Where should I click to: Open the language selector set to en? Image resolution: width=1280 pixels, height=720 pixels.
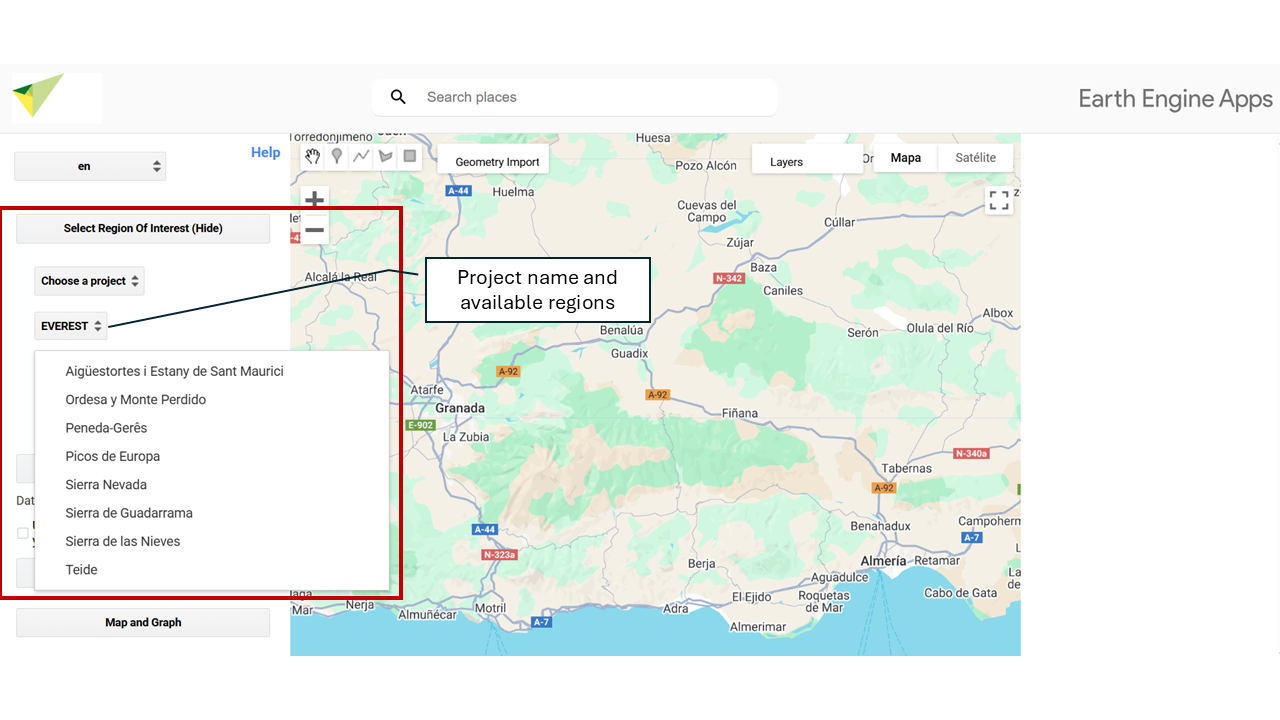point(90,167)
